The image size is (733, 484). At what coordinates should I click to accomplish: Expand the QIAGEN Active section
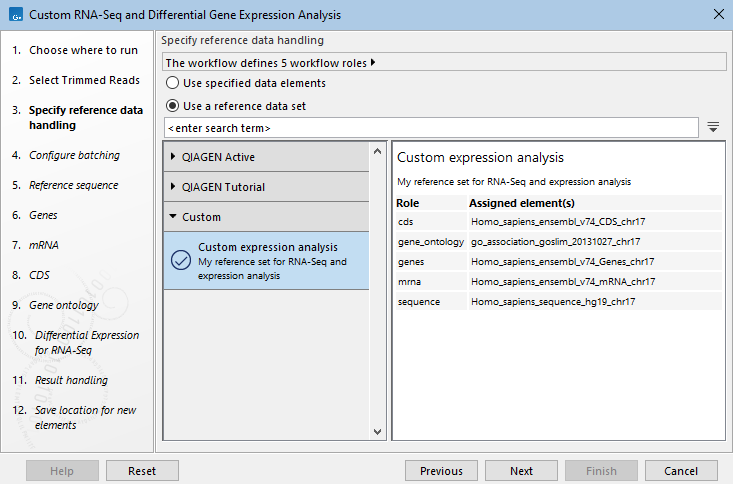pyautogui.click(x=173, y=157)
